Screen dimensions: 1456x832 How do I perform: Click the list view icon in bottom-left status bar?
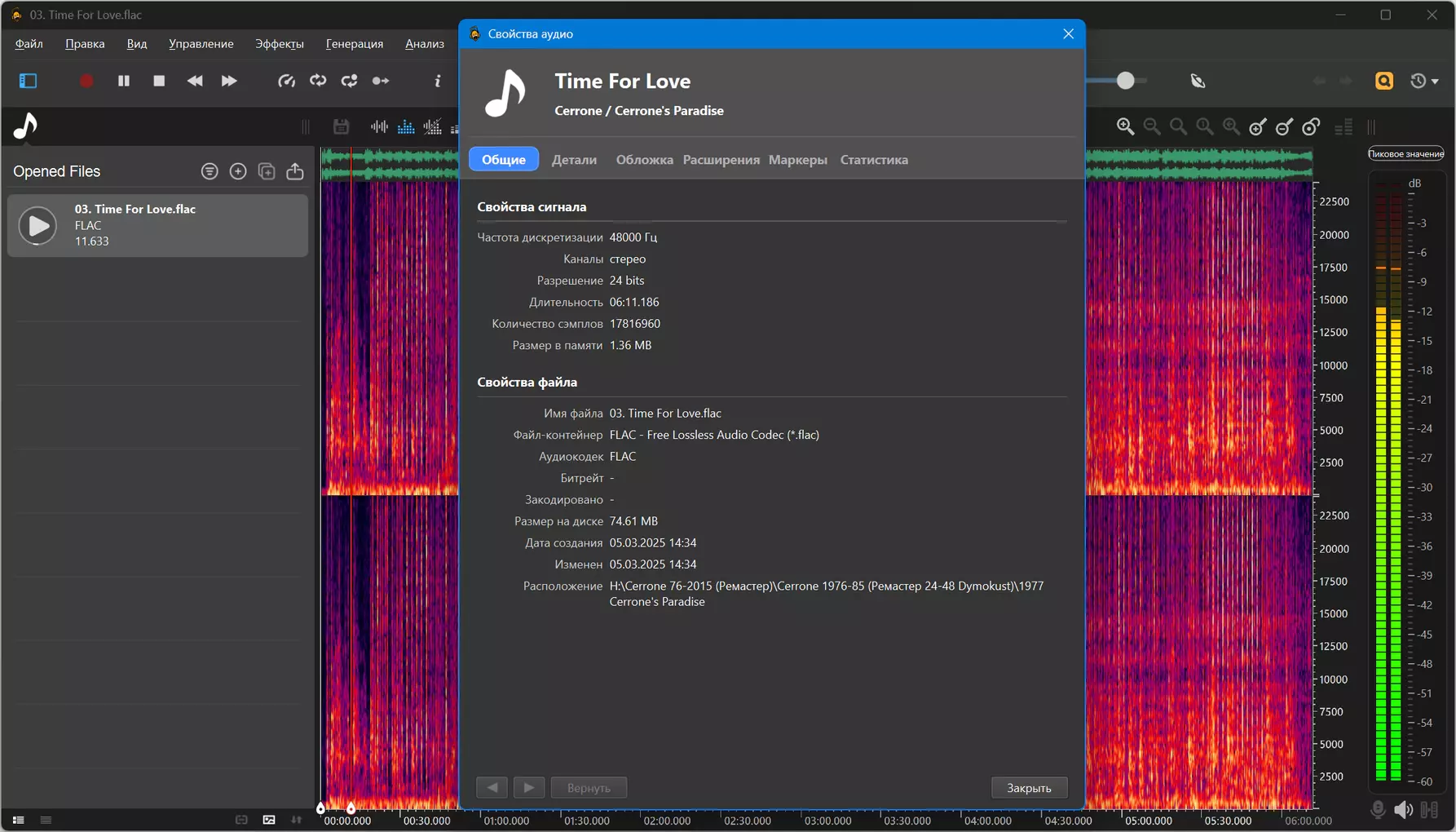coord(18,820)
